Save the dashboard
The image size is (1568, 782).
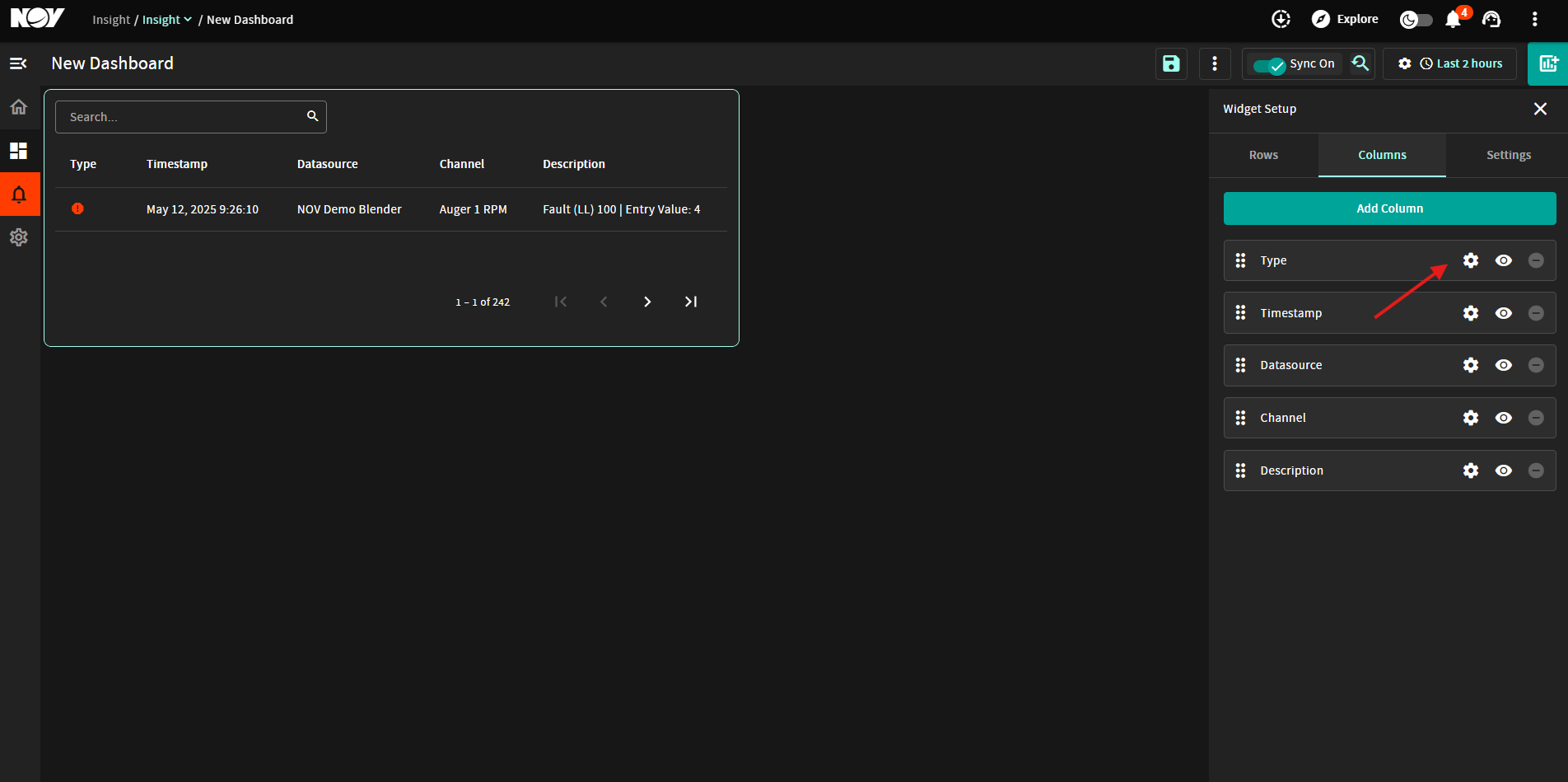click(1171, 63)
